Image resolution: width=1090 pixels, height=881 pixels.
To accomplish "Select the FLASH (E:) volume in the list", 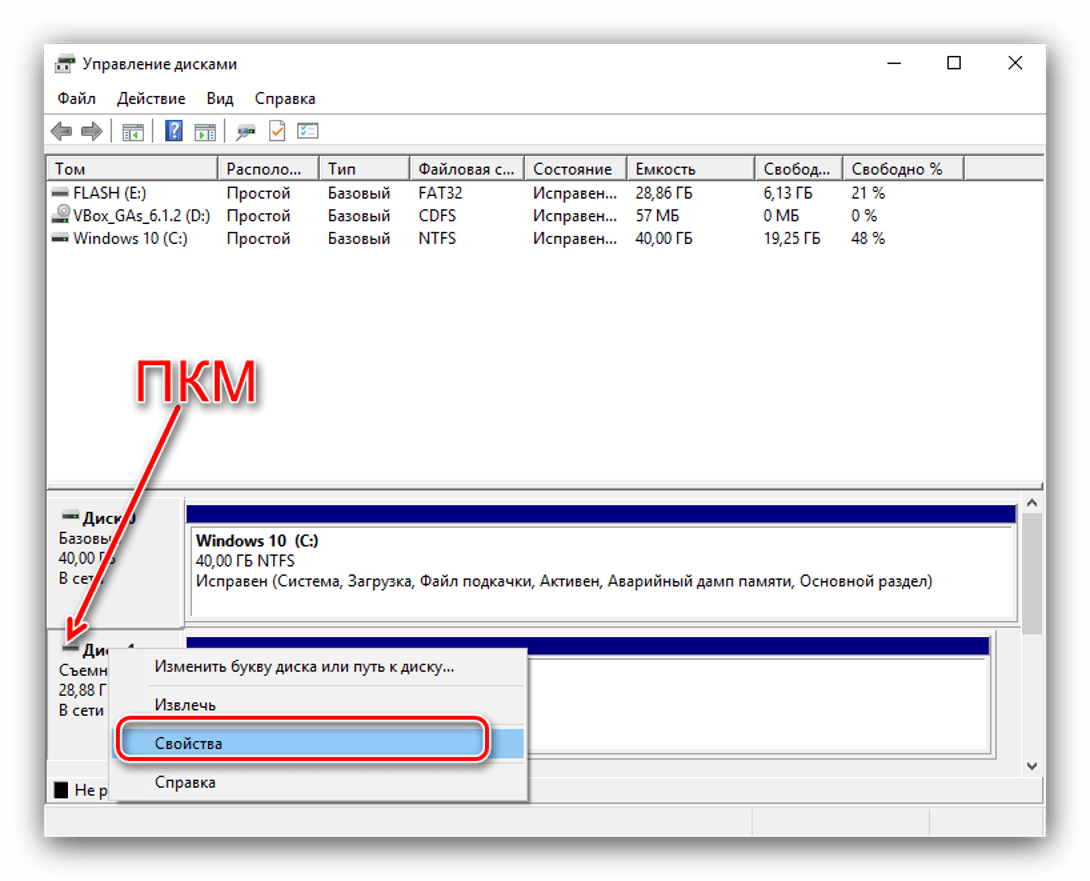I will point(109,193).
